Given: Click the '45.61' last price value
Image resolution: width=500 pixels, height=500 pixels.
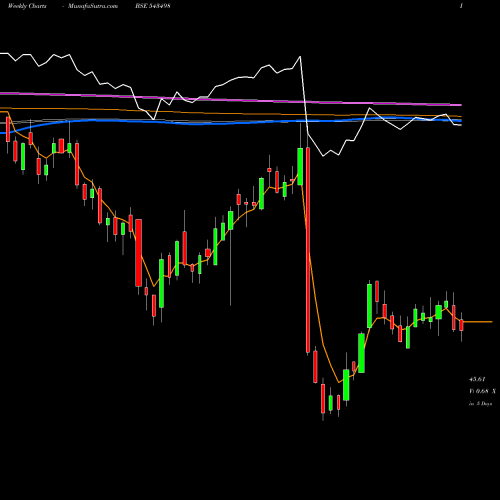Looking at the screenshot, I should (x=477, y=379).
